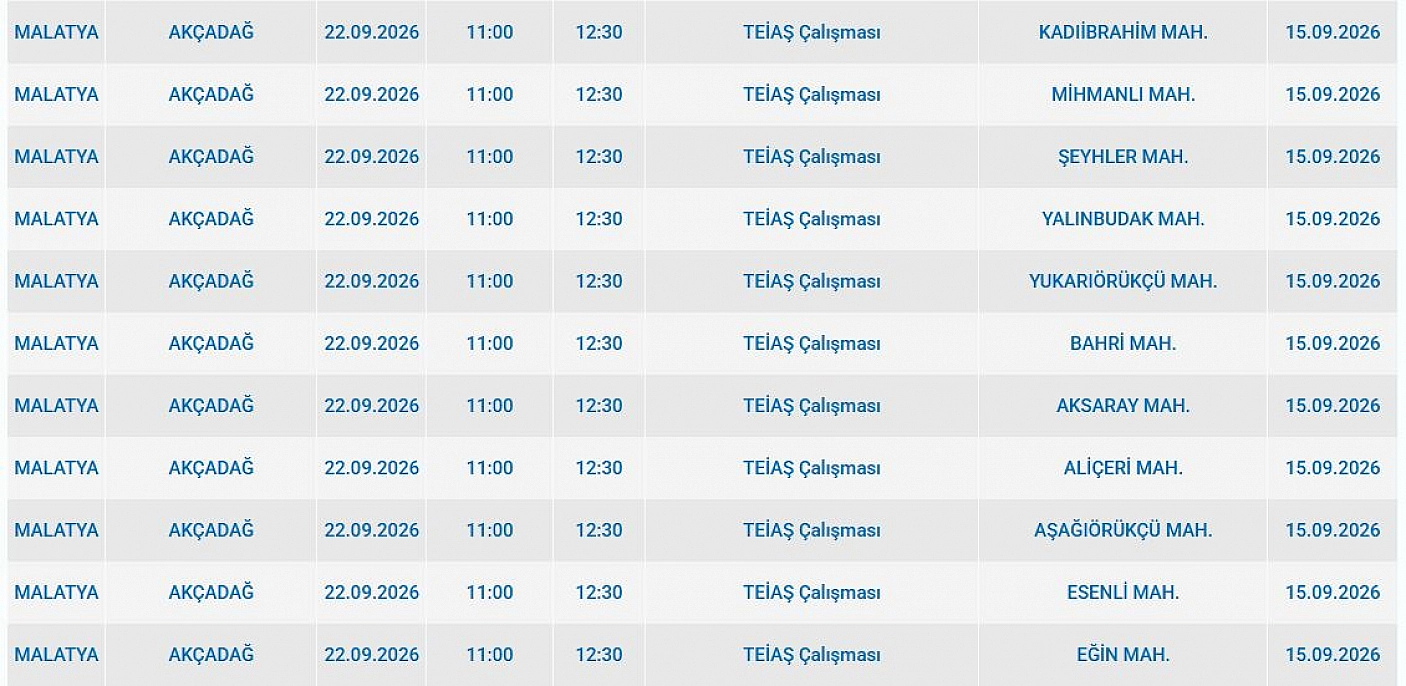The width and height of the screenshot is (1406, 686).
Task: Click the AŞAĞIÖRÜKÇÜ MAH. cell
Action: (1123, 530)
